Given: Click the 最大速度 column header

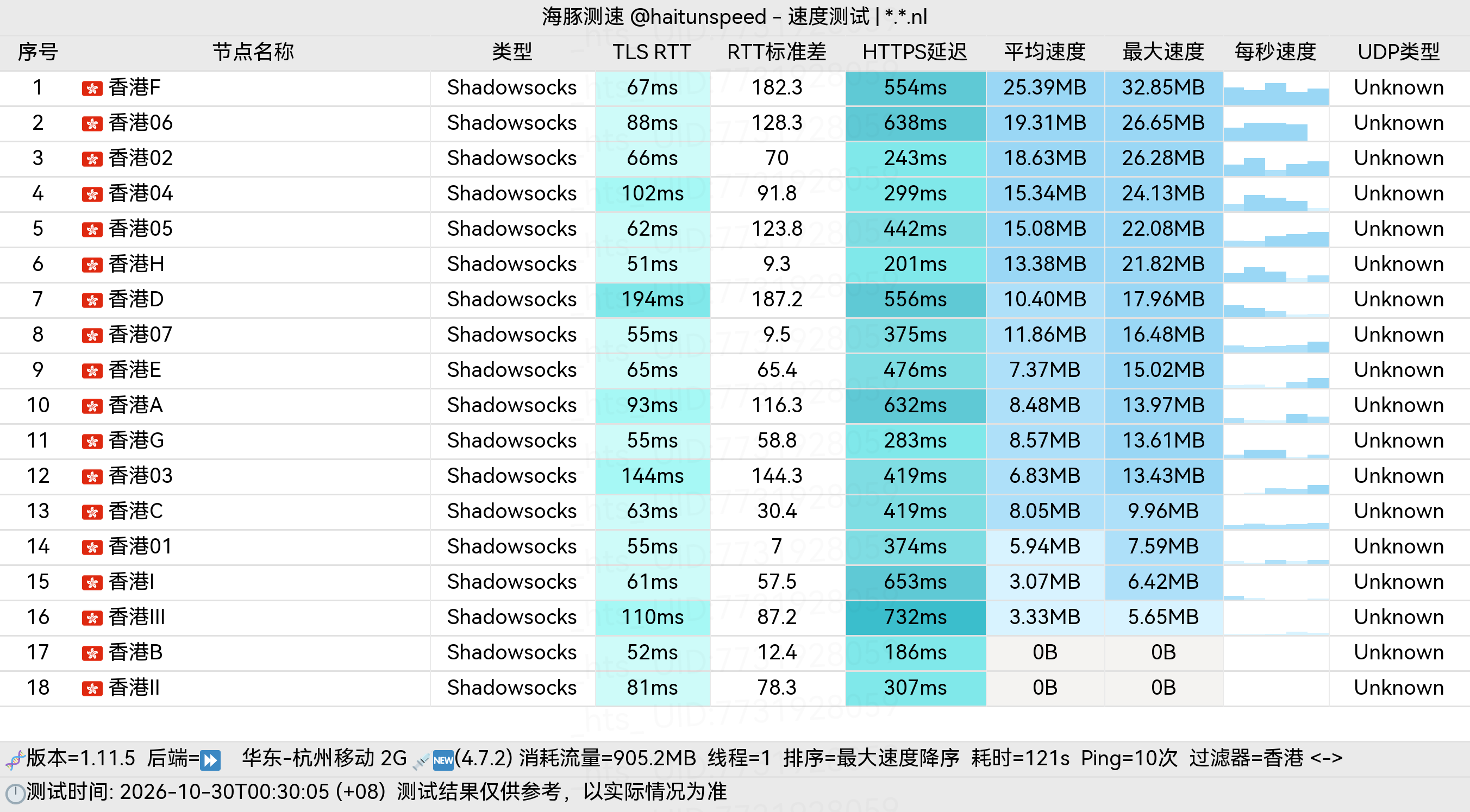Looking at the screenshot, I should pyautogui.click(x=1163, y=52).
